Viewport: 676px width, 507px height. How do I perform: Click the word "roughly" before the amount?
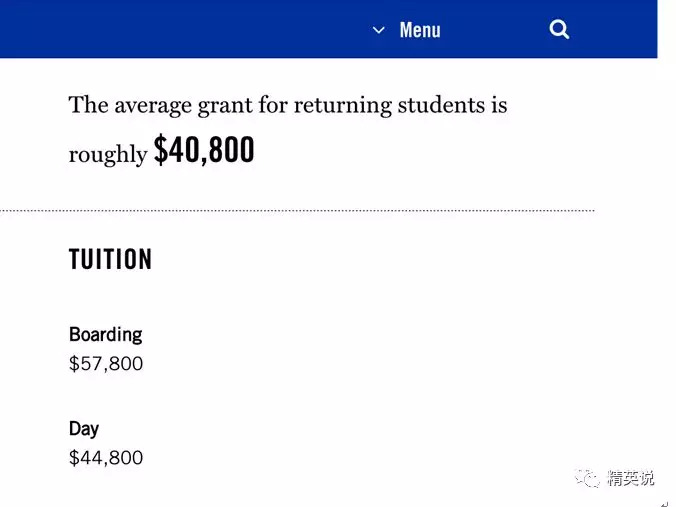(108, 155)
